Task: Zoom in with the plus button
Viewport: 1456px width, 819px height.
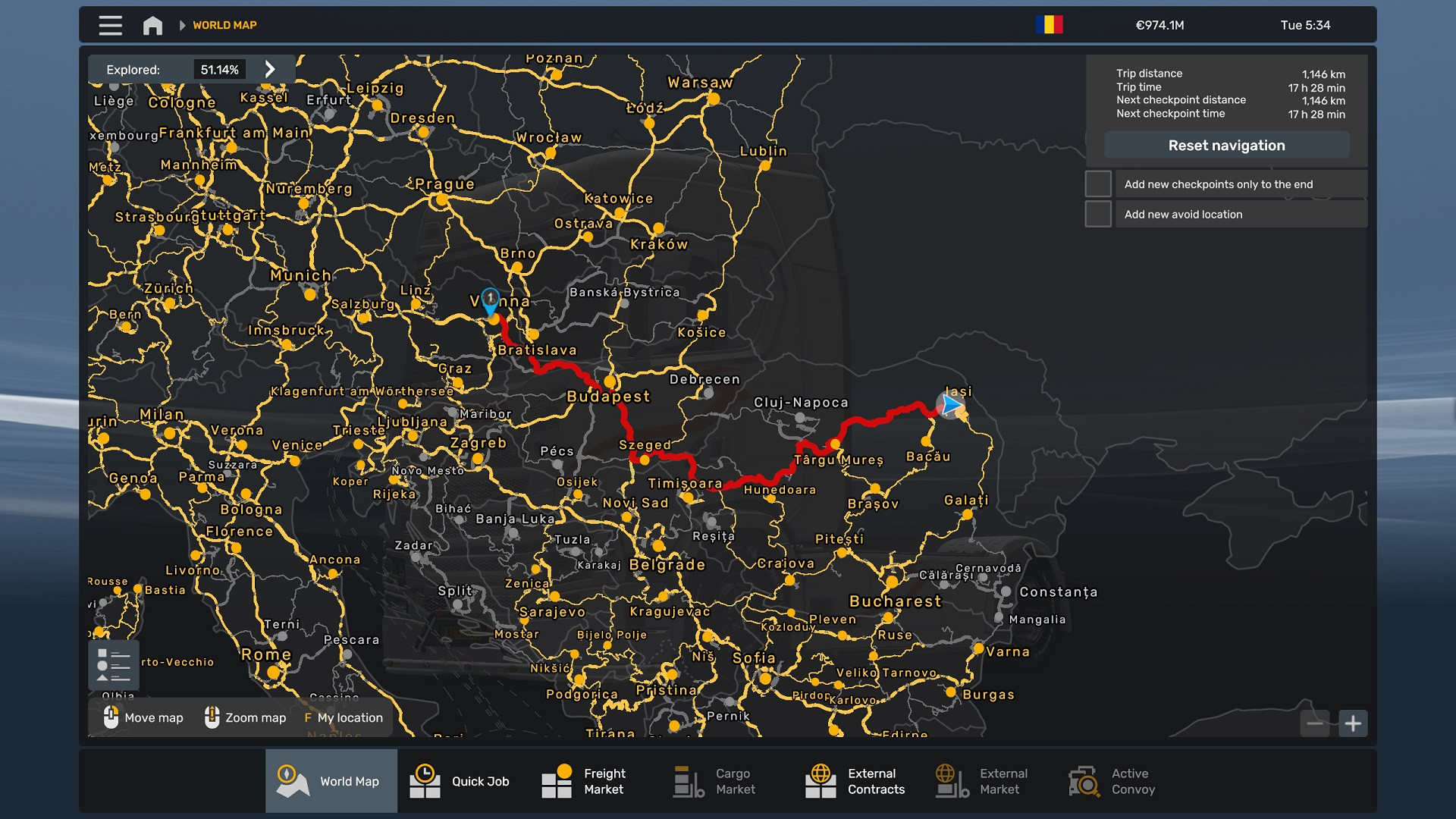Action: tap(1353, 723)
